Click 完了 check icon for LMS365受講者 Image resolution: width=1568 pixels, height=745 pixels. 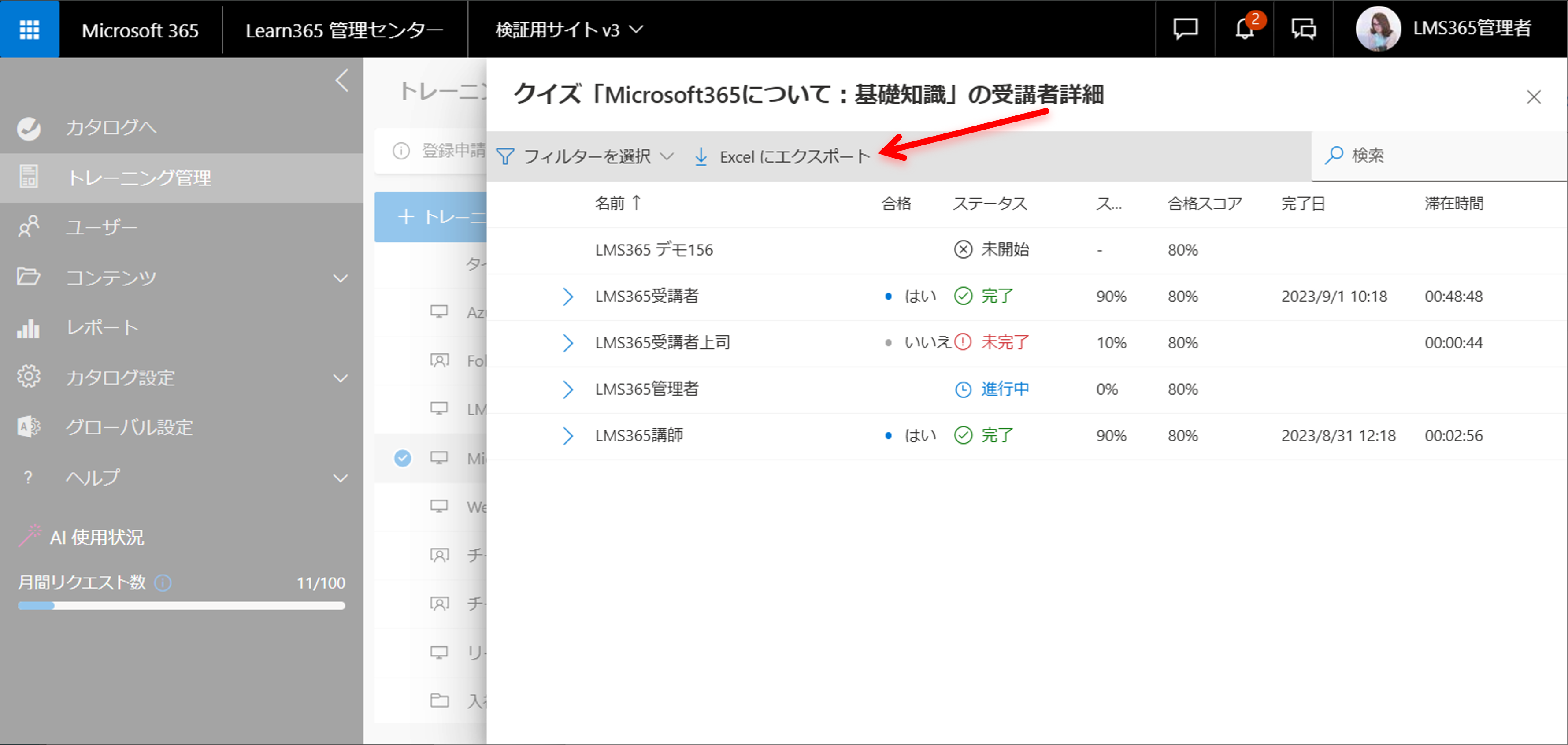[963, 297]
